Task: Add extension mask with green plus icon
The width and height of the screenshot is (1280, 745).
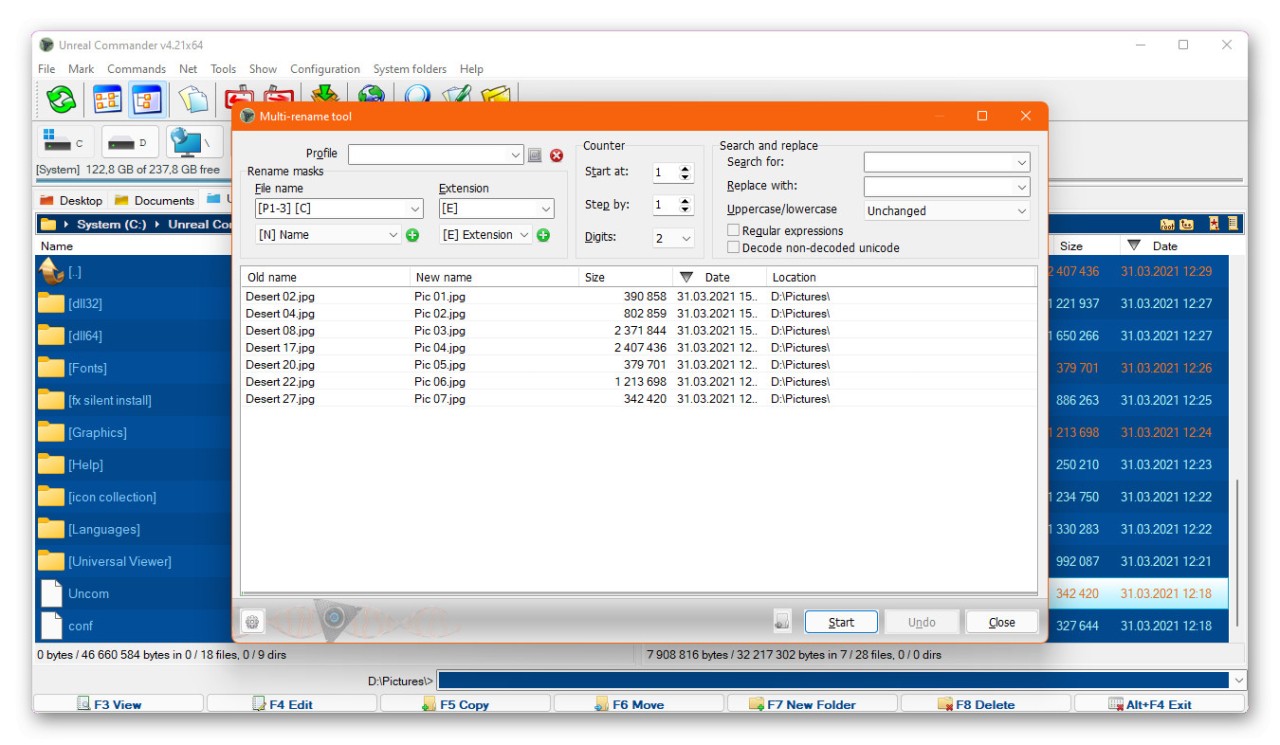Action: (x=543, y=235)
